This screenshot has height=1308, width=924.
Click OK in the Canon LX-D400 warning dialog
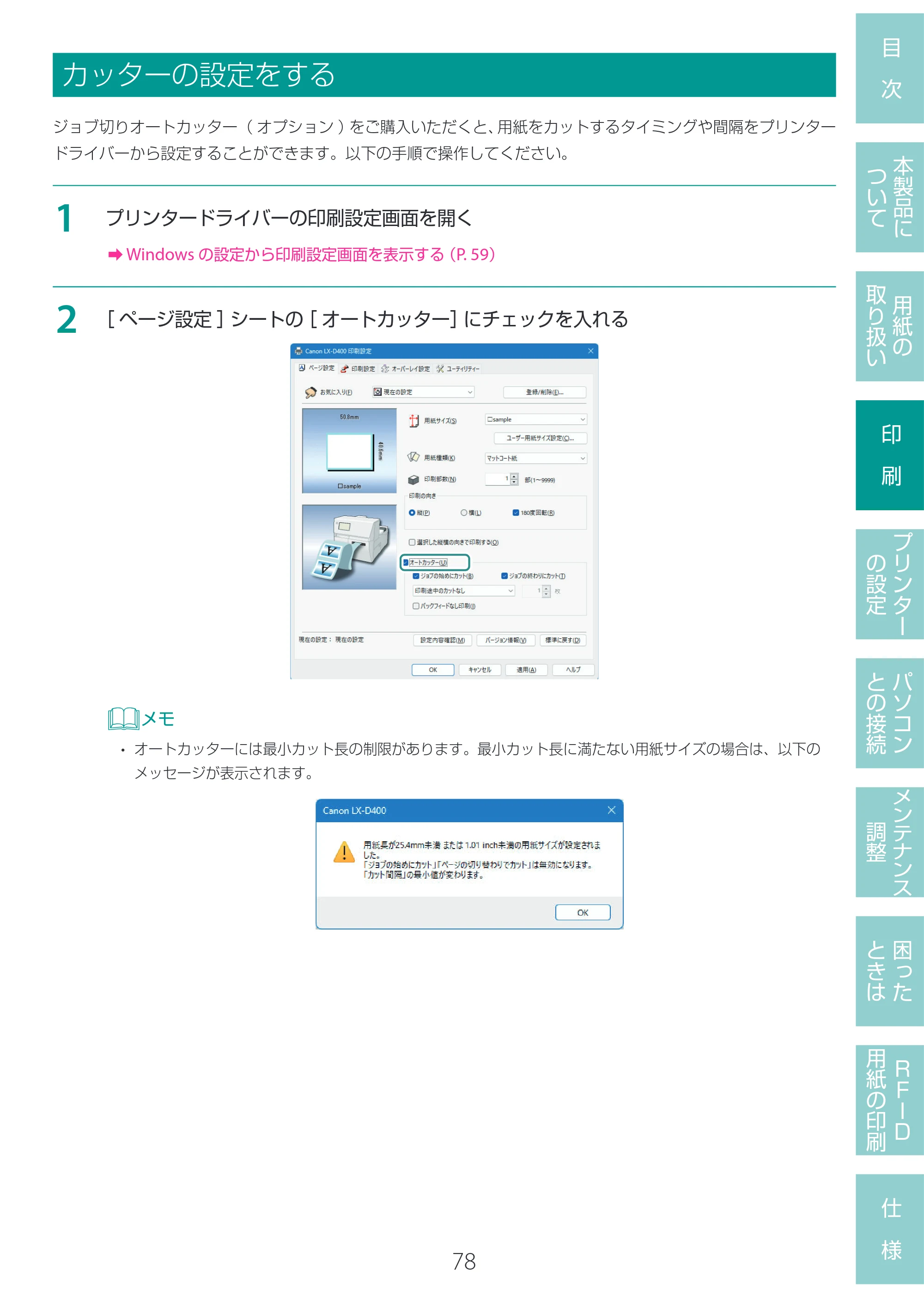[583, 912]
